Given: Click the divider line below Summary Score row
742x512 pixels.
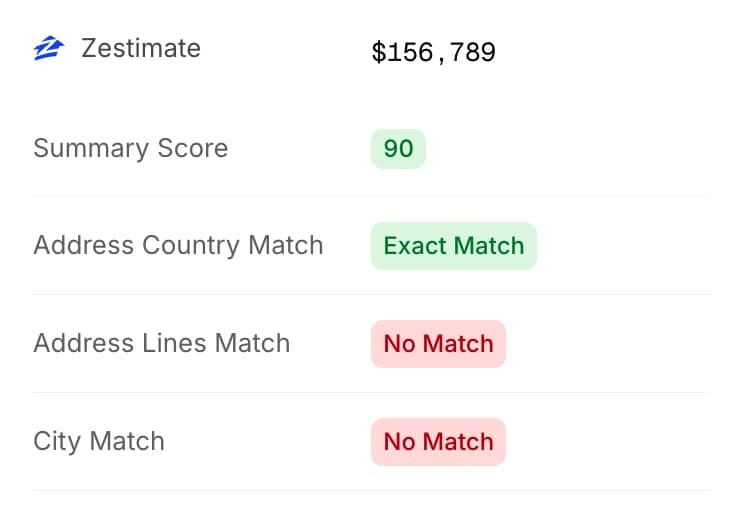Looking at the screenshot, I should pyautogui.click(x=371, y=197).
